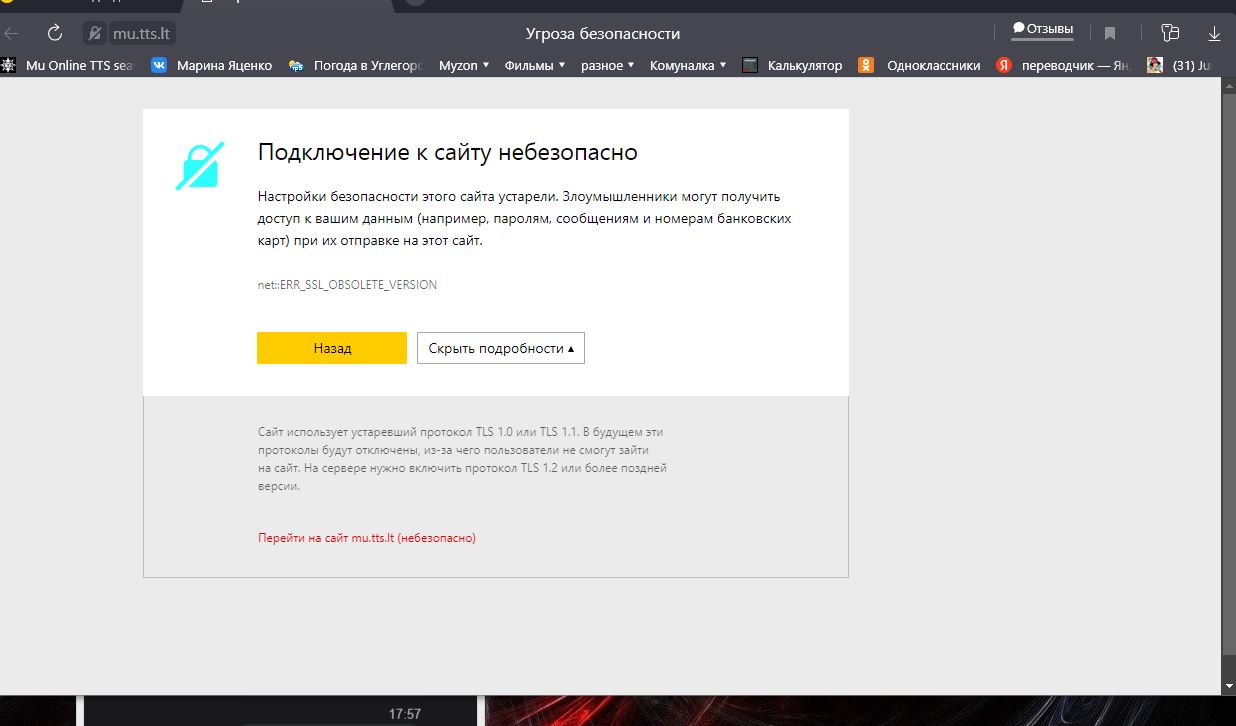The width and height of the screenshot is (1236, 726).
Task: Click the 17:57 clock in bottom window
Action: click(405, 714)
